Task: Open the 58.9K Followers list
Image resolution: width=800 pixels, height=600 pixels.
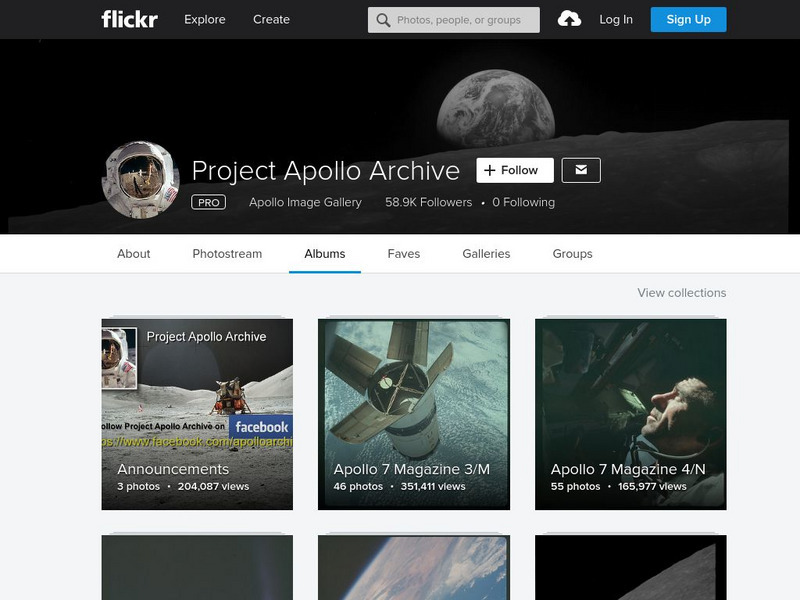Action: [429, 203]
